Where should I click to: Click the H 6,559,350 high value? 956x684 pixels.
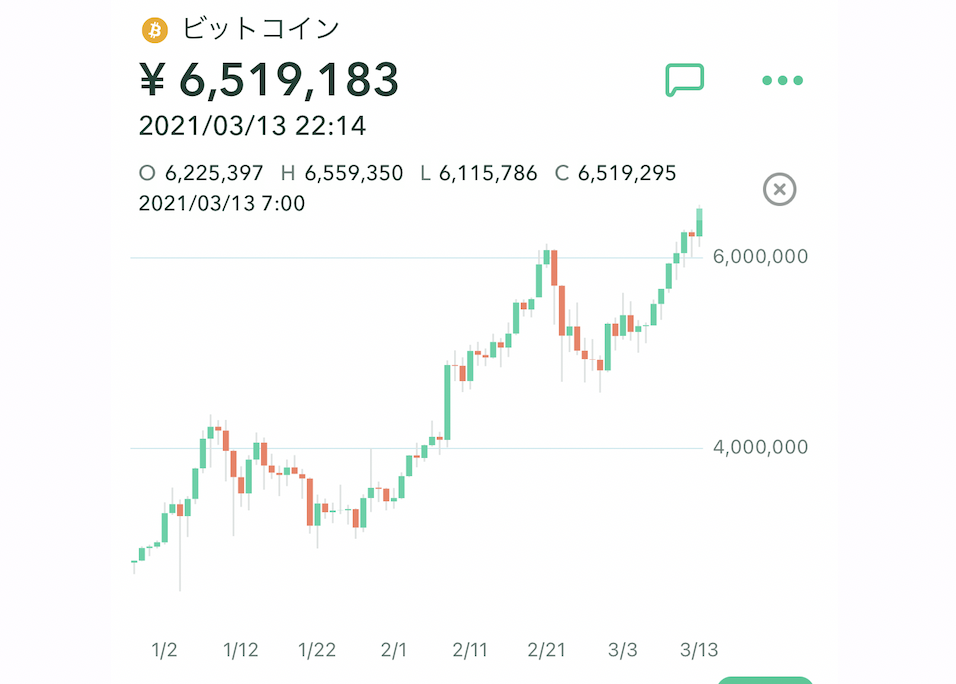coord(342,174)
